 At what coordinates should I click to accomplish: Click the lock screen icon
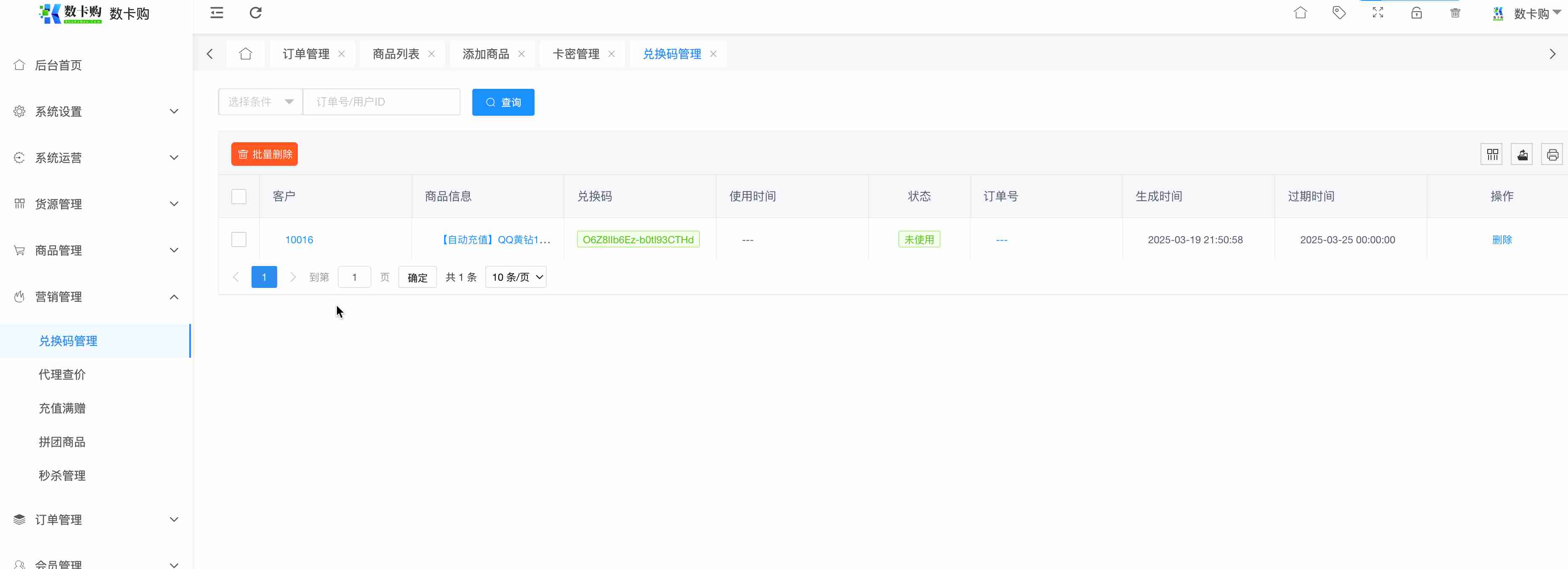1417,13
